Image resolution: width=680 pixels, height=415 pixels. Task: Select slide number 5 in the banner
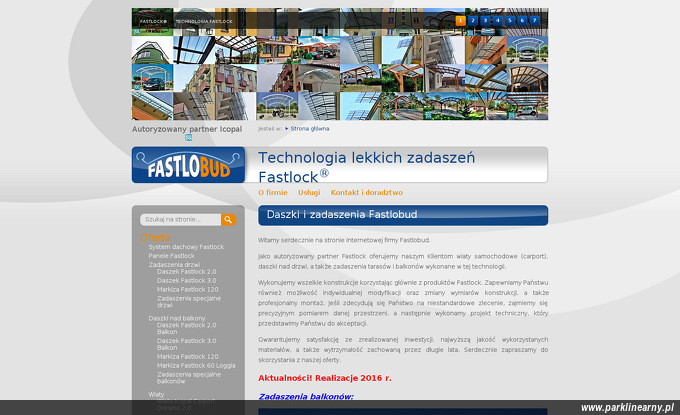510,20
